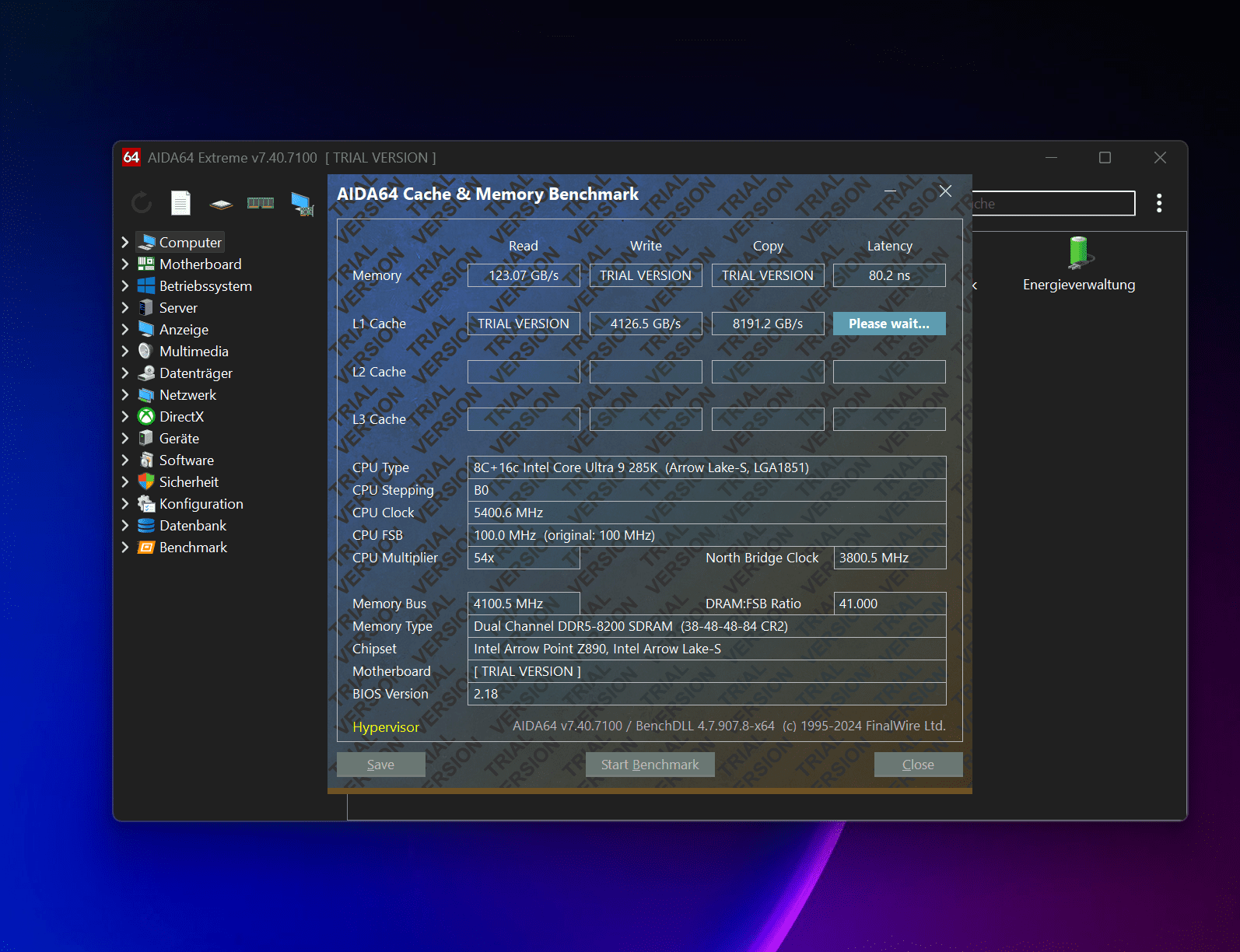Click the Datenträger drive icon
The width and height of the screenshot is (1240, 952).
[146, 373]
